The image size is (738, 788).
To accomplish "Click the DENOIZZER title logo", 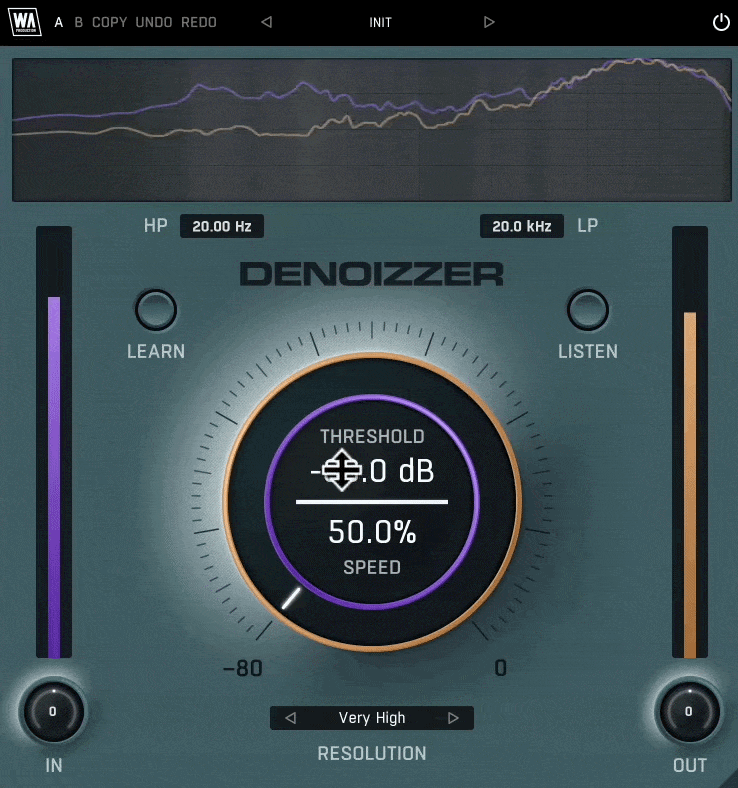I will [372, 274].
